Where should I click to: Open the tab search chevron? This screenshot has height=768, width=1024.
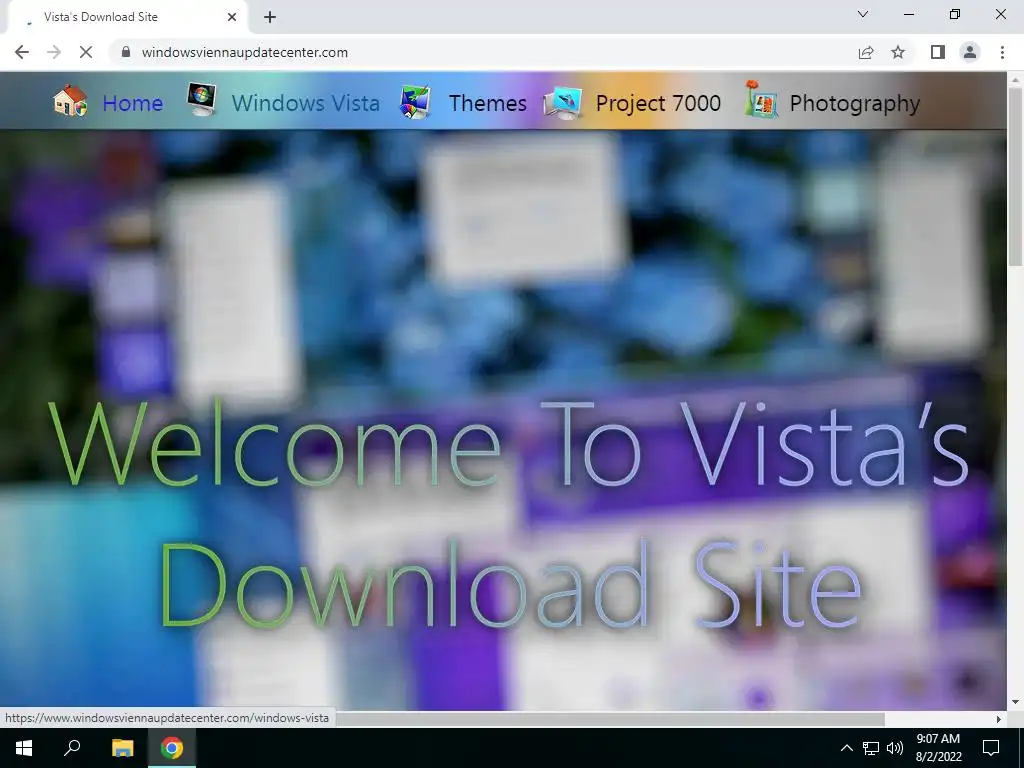pyautogui.click(x=863, y=14)
